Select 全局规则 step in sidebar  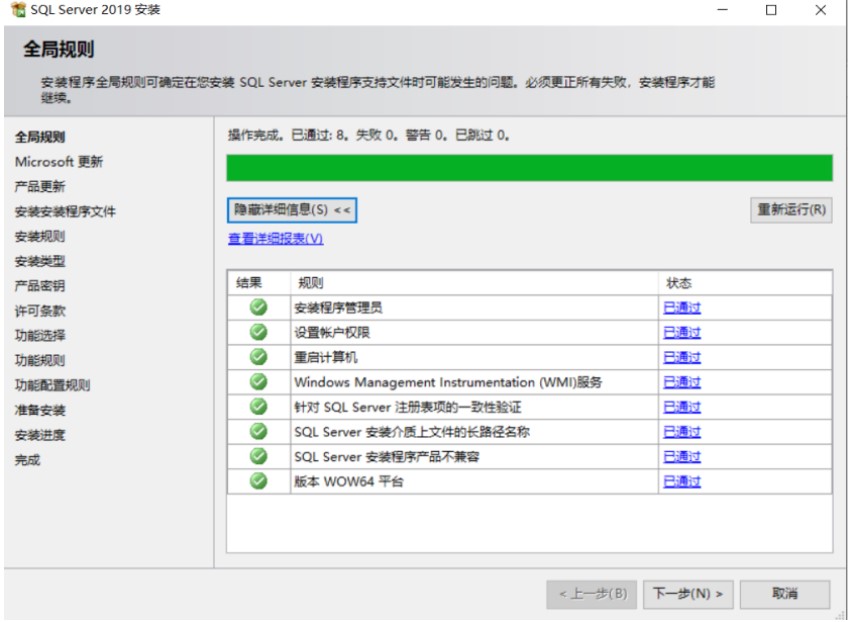(40, 137)
